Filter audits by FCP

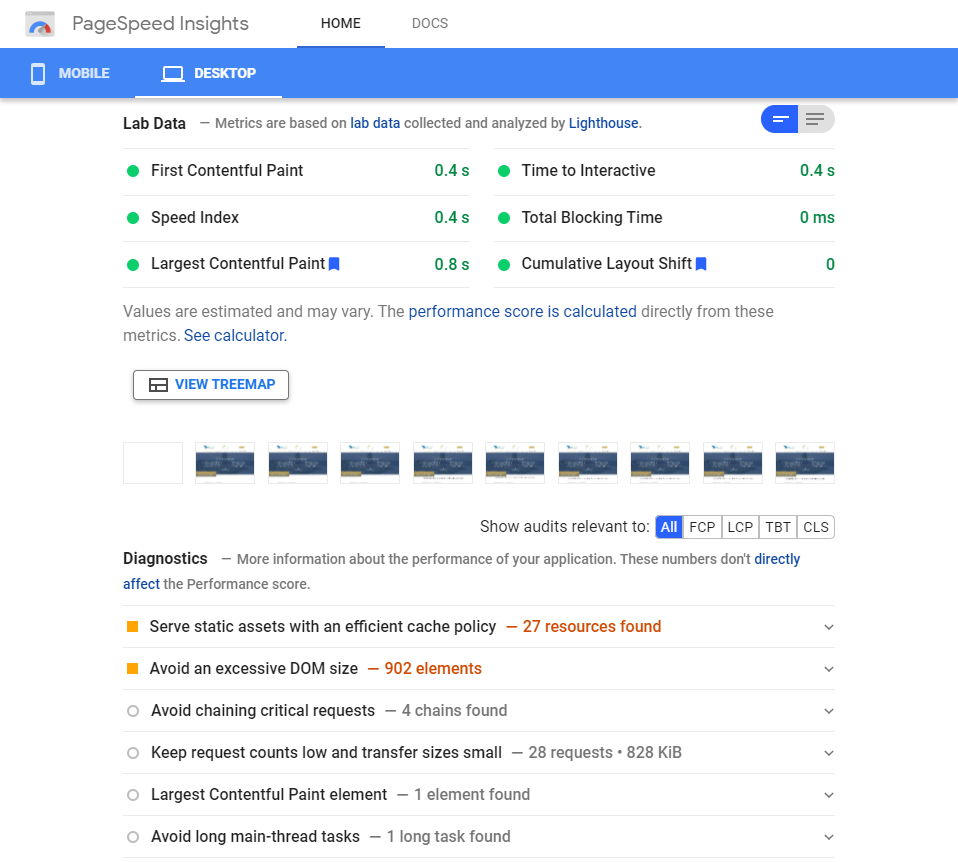702,527
